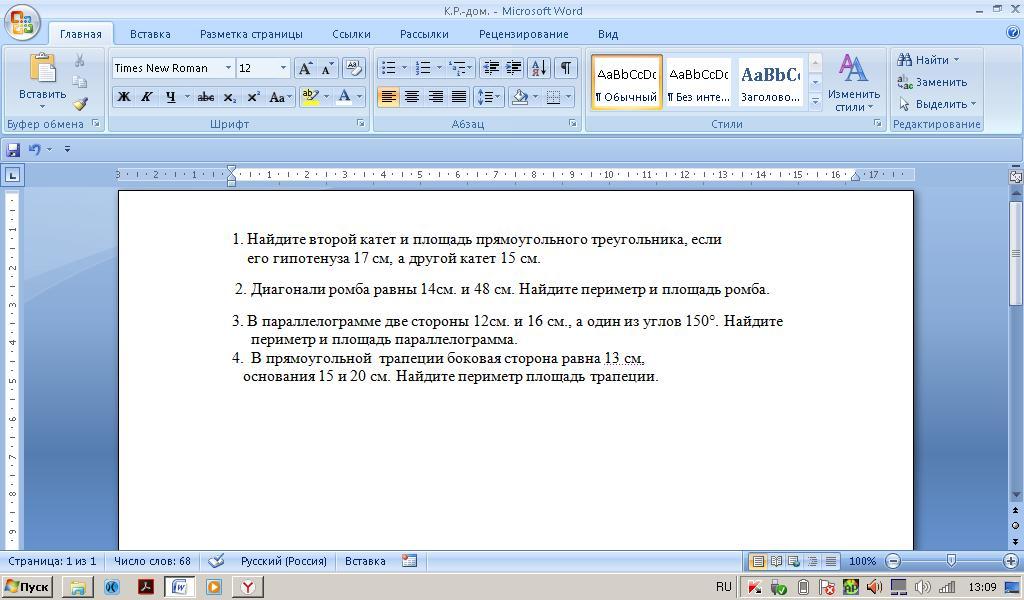This screenshot has height=600, width=1024.
Task: Click the Cut scissors icon
Action: point(80,61)
